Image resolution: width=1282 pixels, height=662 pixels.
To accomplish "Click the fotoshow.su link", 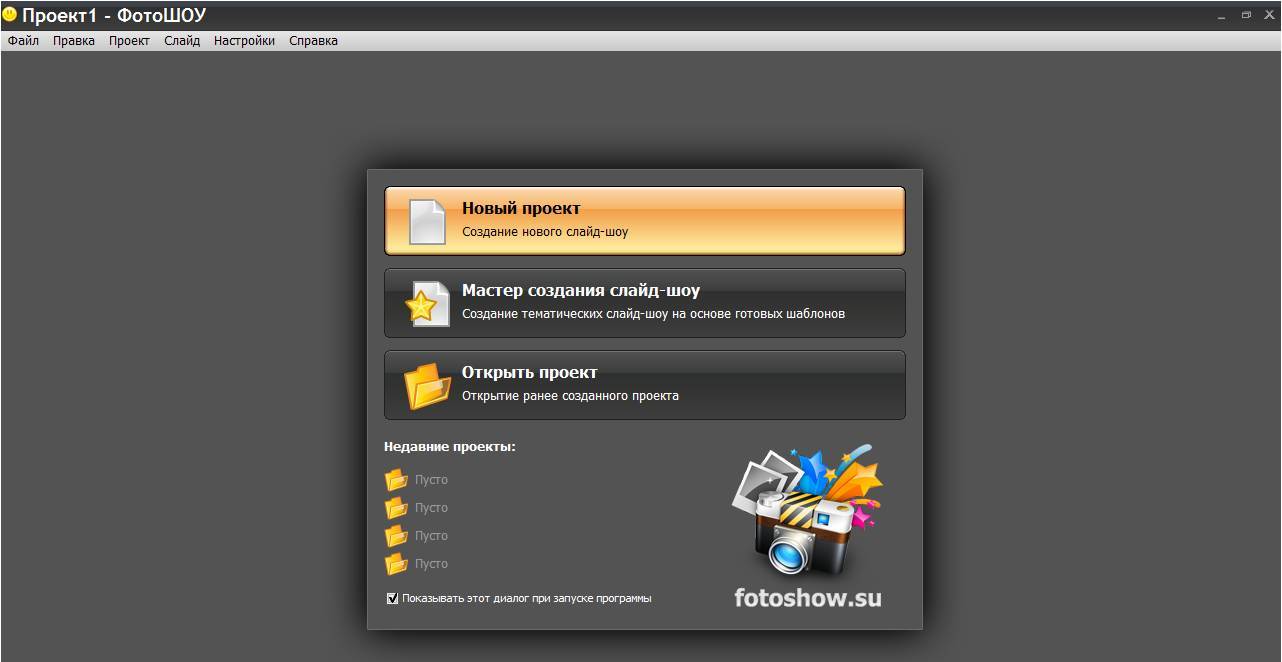I will (807, 598).
